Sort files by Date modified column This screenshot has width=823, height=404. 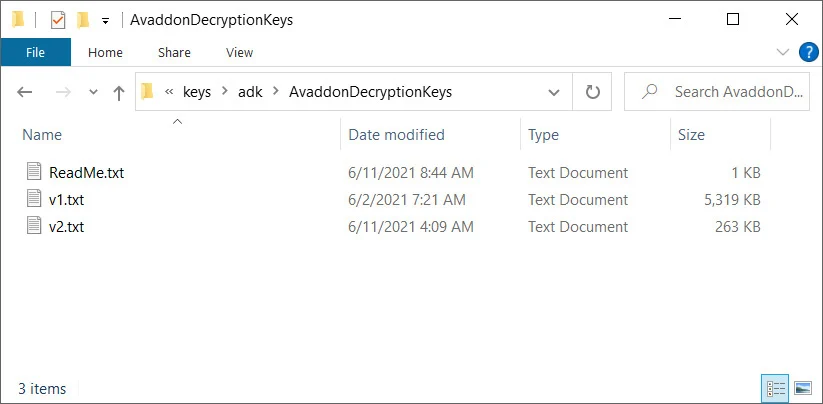[396, 135]
